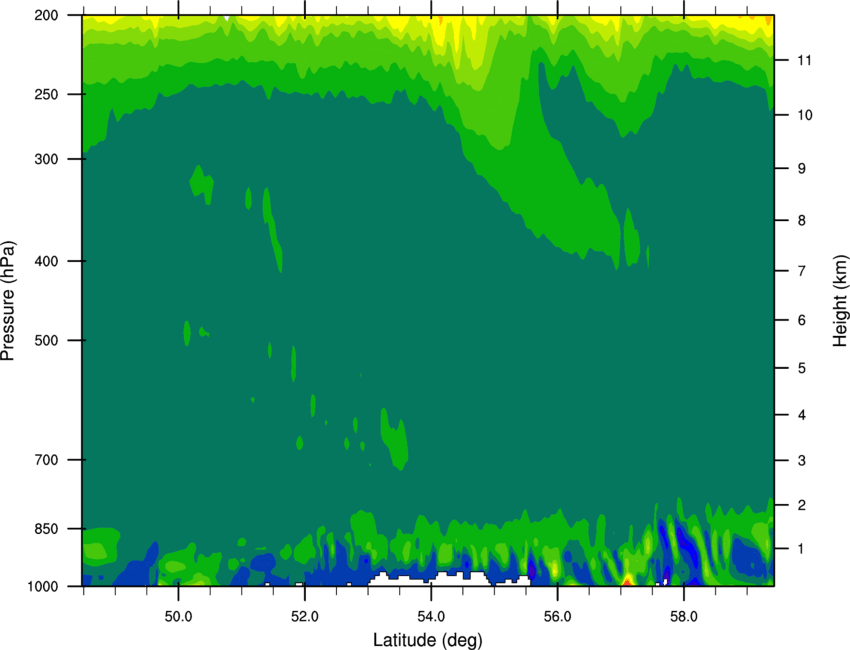Pick the 11 km height label
Viewport: 850px width, 650px height.
pyautogui.click(x=804, y=60)
